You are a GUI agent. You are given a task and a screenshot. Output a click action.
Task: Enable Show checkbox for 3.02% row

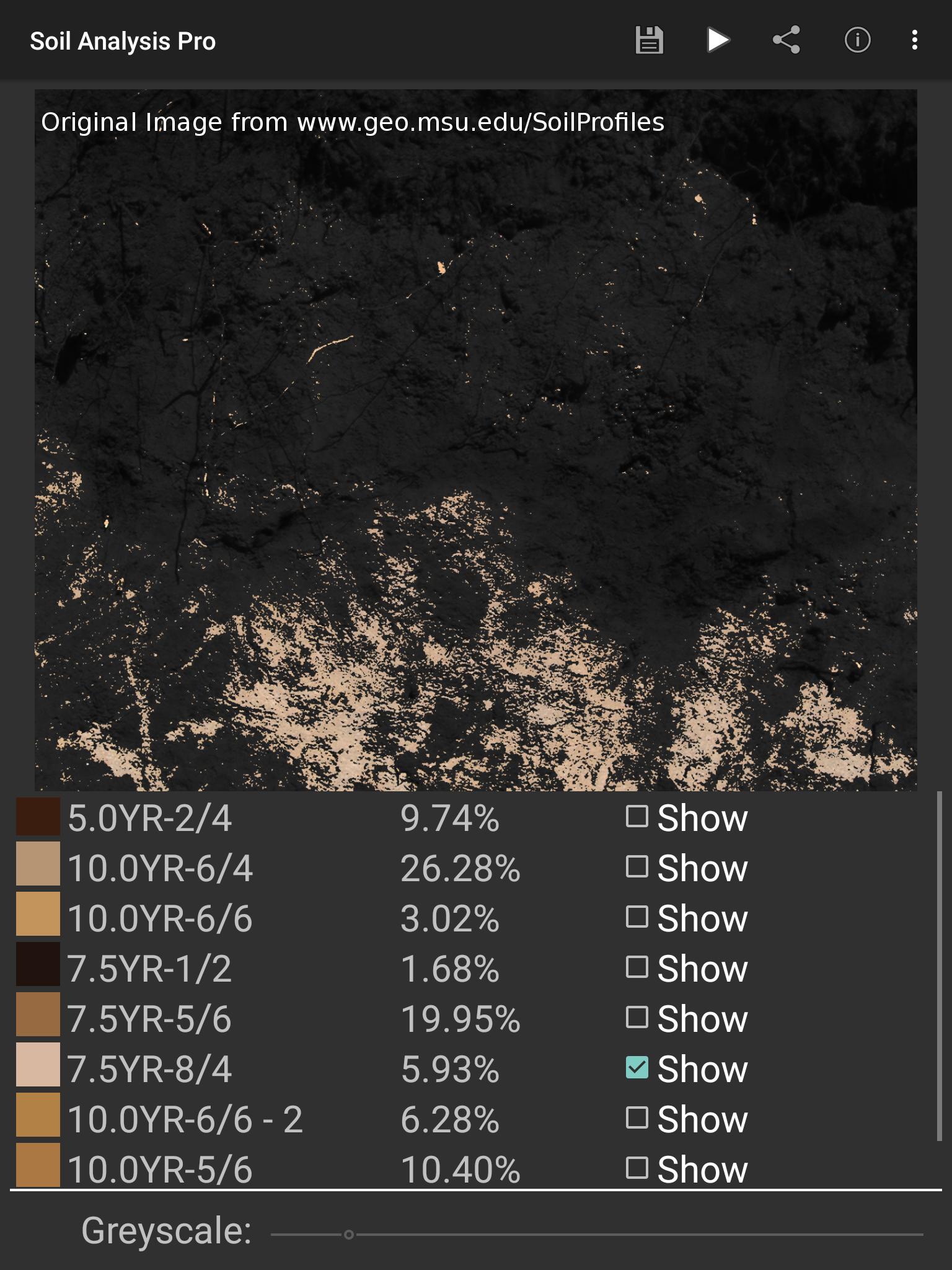(637, 917)
